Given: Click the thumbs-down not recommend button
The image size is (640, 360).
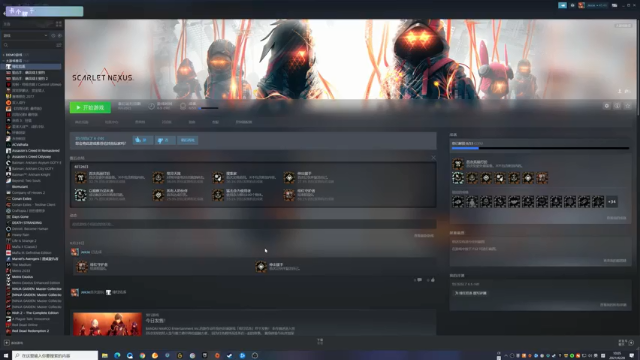Looking at the screenshot, I should 164,140.
